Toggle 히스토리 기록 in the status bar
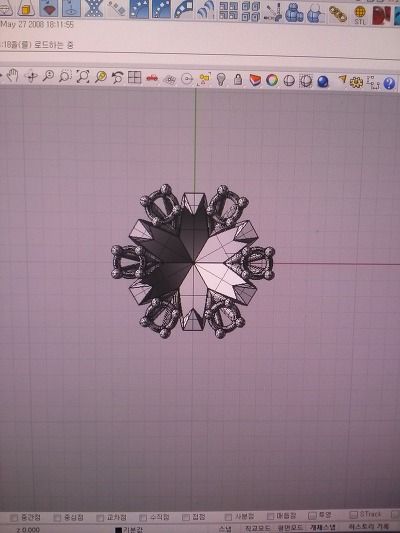The image size is (400, 533). [368, 526]
